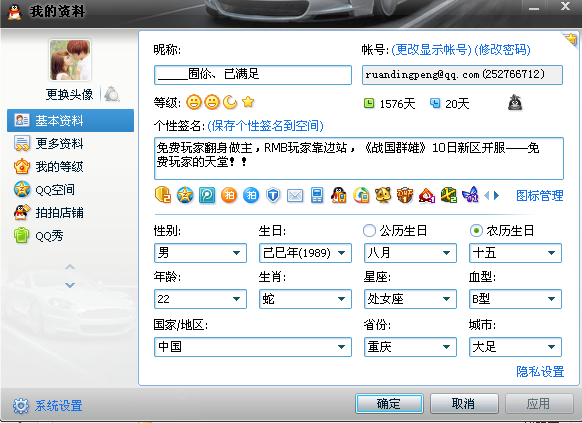The image size is (582, 423).
Task: Click the star level icon
Action: pyautogui.click(x=248, y=102)
